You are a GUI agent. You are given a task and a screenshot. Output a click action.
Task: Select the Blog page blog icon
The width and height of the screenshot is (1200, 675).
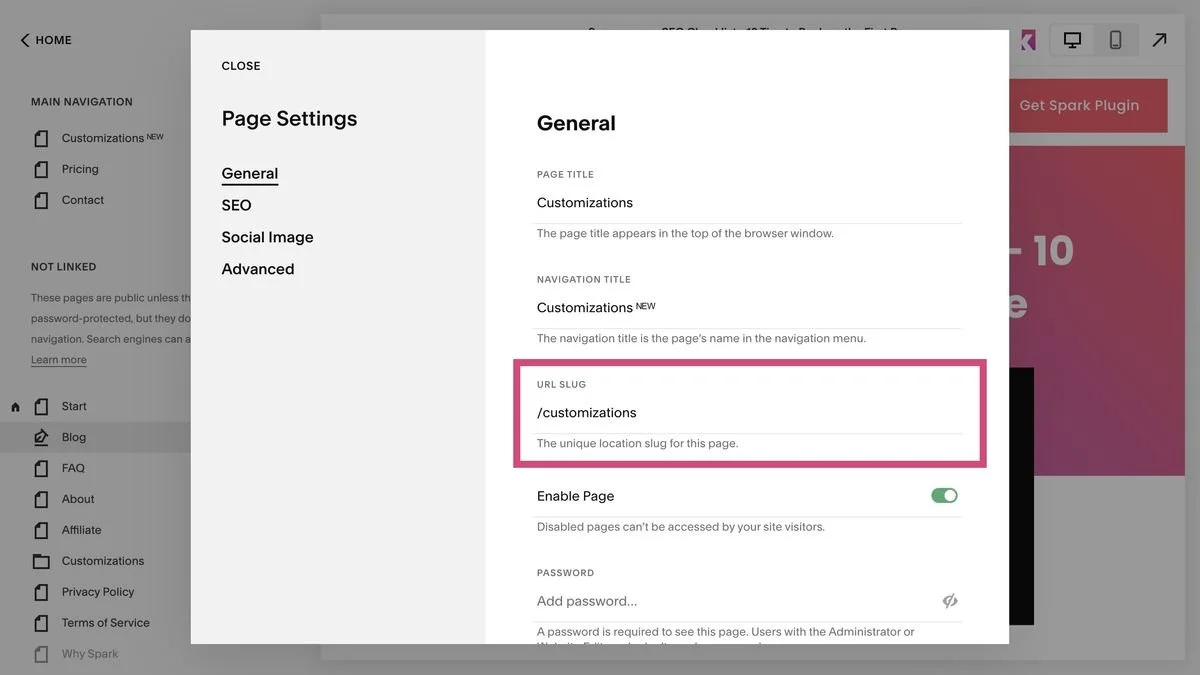40,436
